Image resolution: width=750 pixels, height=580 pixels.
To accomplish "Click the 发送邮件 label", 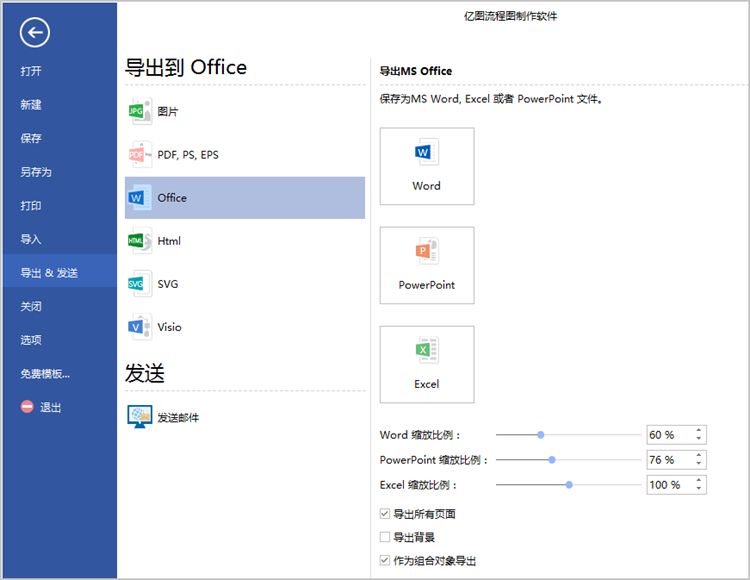I will 178,417.
